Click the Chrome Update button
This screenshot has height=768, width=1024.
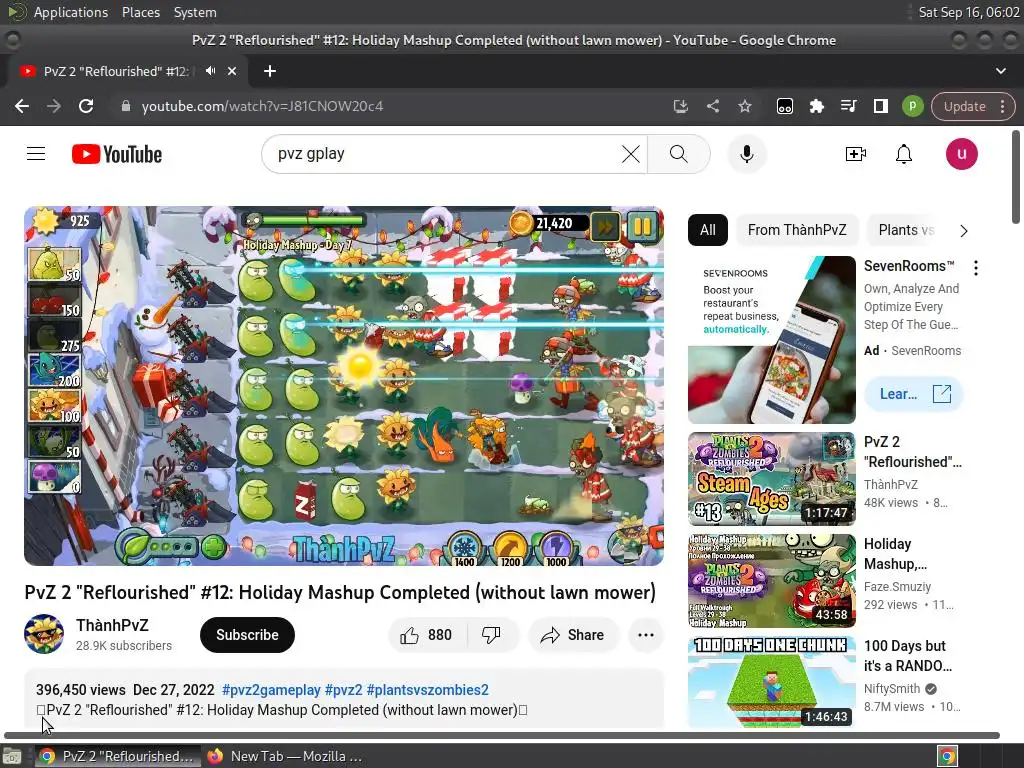tap(965, 106)
